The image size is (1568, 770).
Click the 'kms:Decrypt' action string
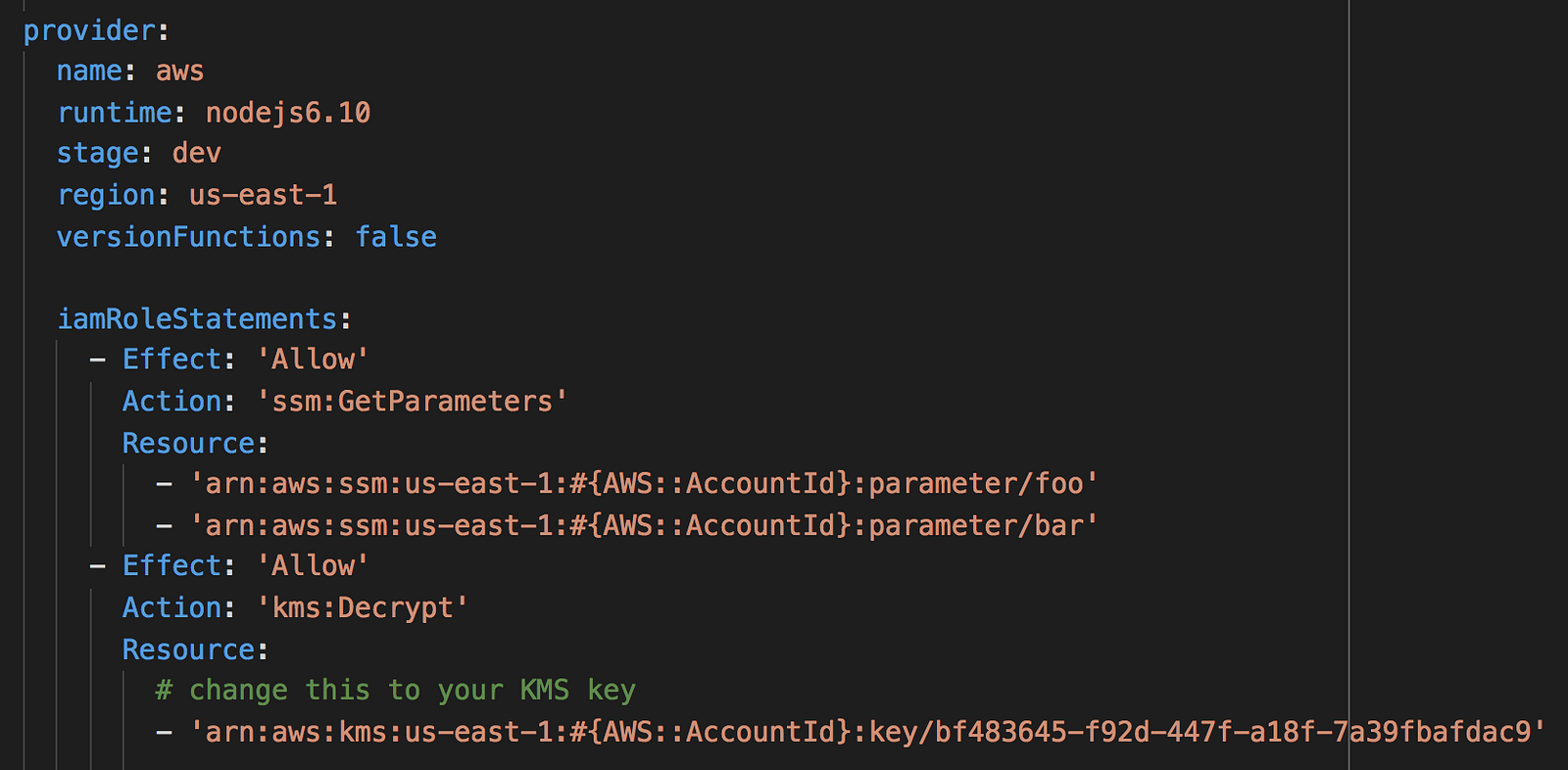362,608
